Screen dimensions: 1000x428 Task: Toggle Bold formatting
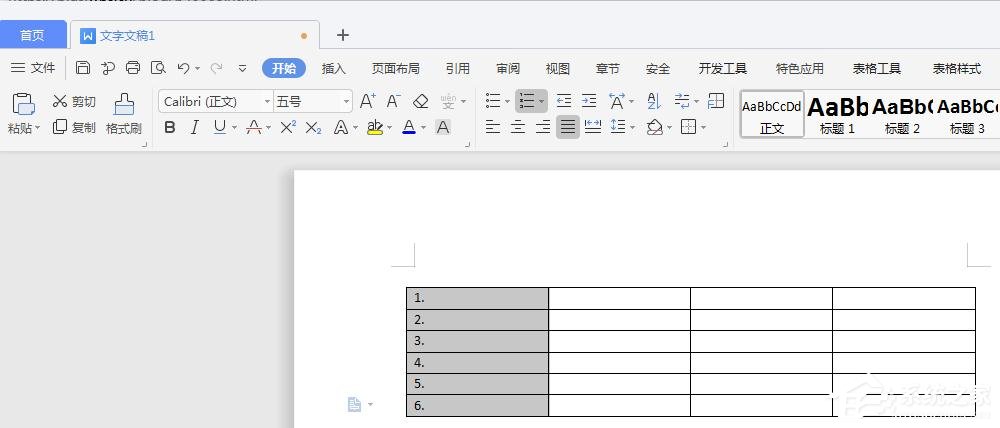tap(169, 127)
